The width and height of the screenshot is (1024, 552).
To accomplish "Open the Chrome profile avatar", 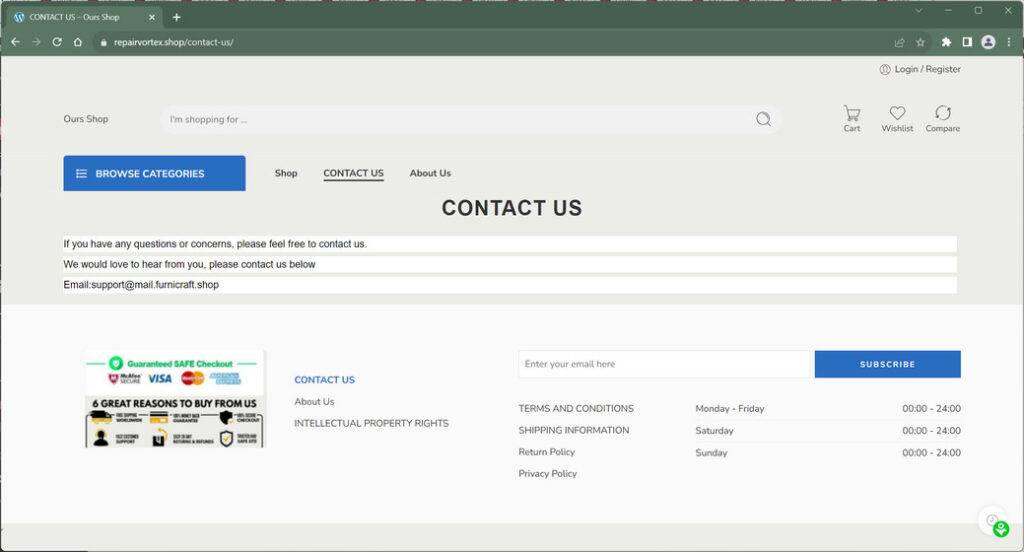I will click(x=988, y=42).
